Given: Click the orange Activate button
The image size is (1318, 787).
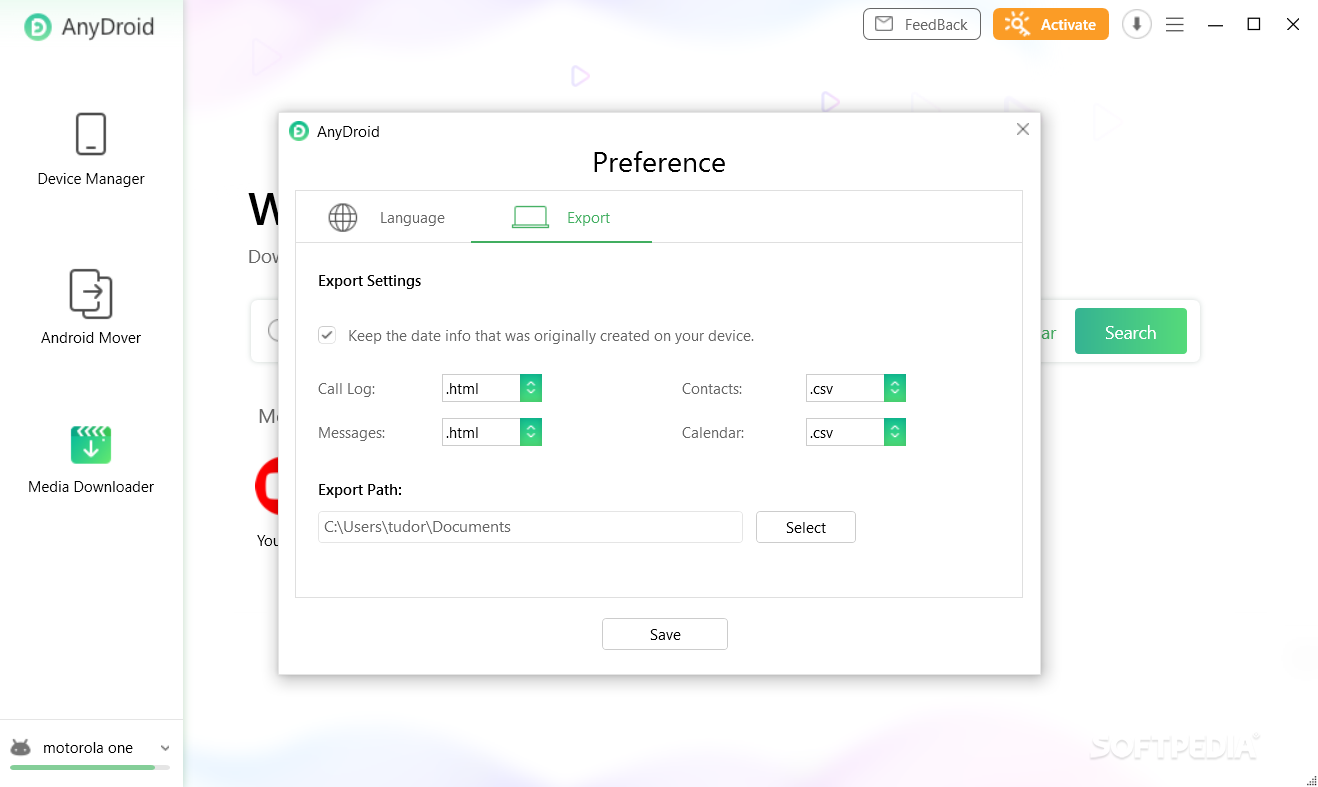Looking at the screenshot, I should pyautogui.click(x=1051, y=25).
